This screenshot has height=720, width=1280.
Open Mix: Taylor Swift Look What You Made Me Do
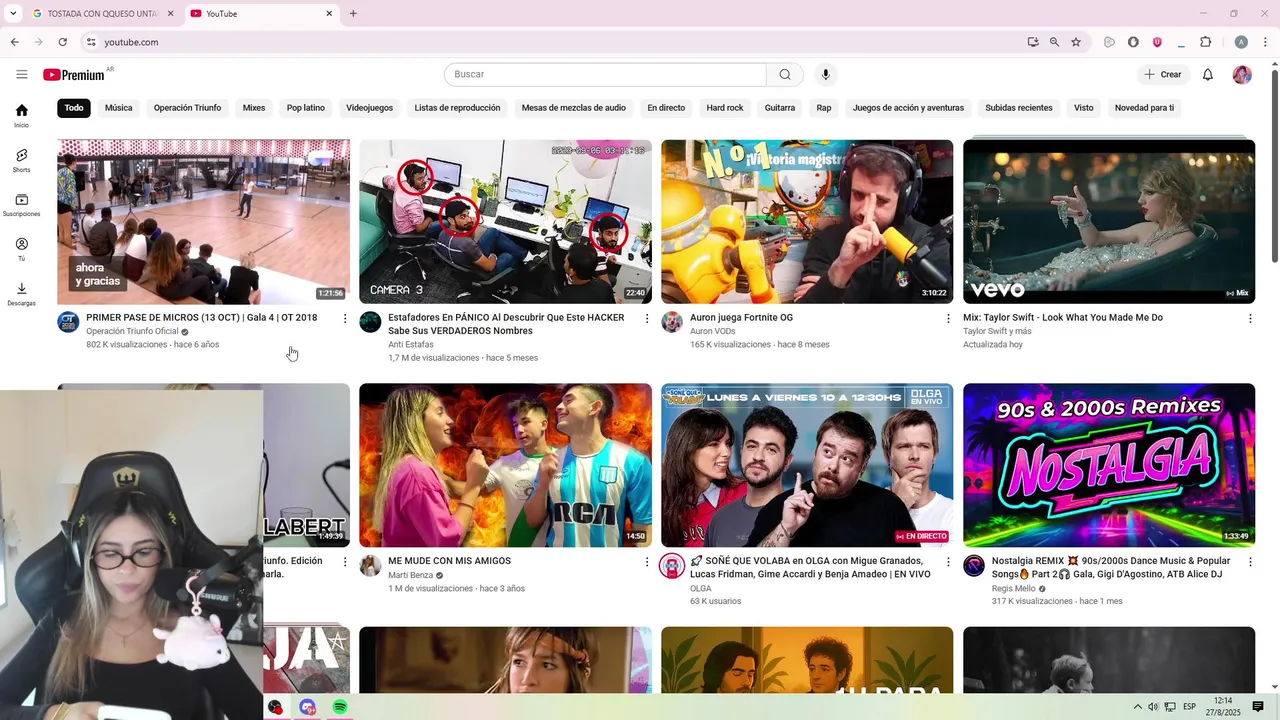(1063, 318)
